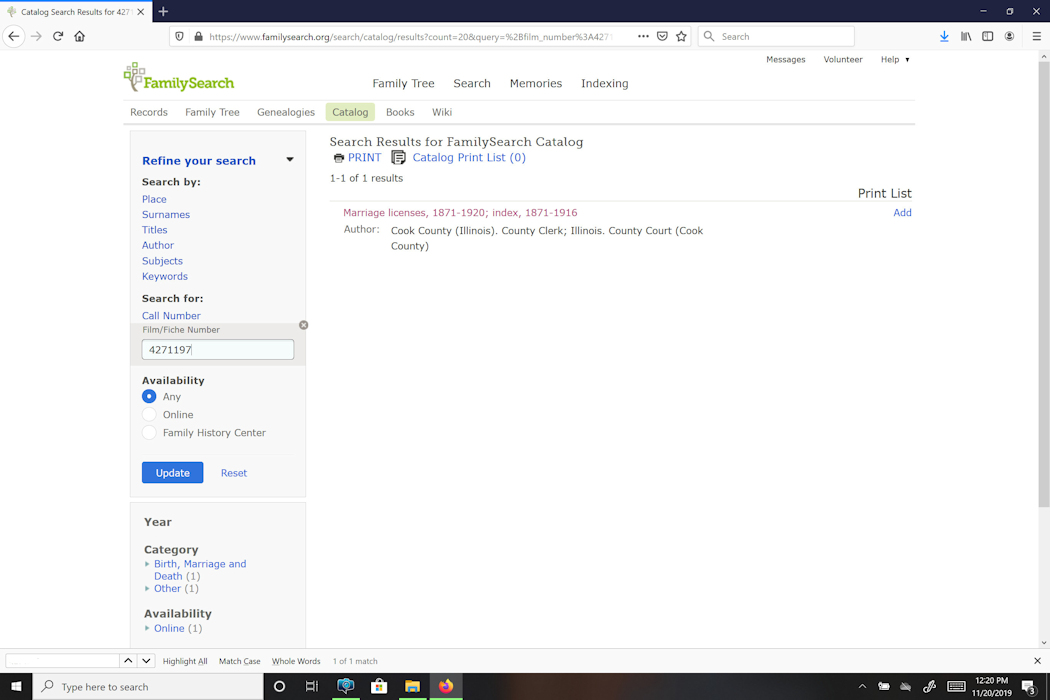
Task: Open Marriage licenses, 1871-1920 result
Action: coord(460,213)
